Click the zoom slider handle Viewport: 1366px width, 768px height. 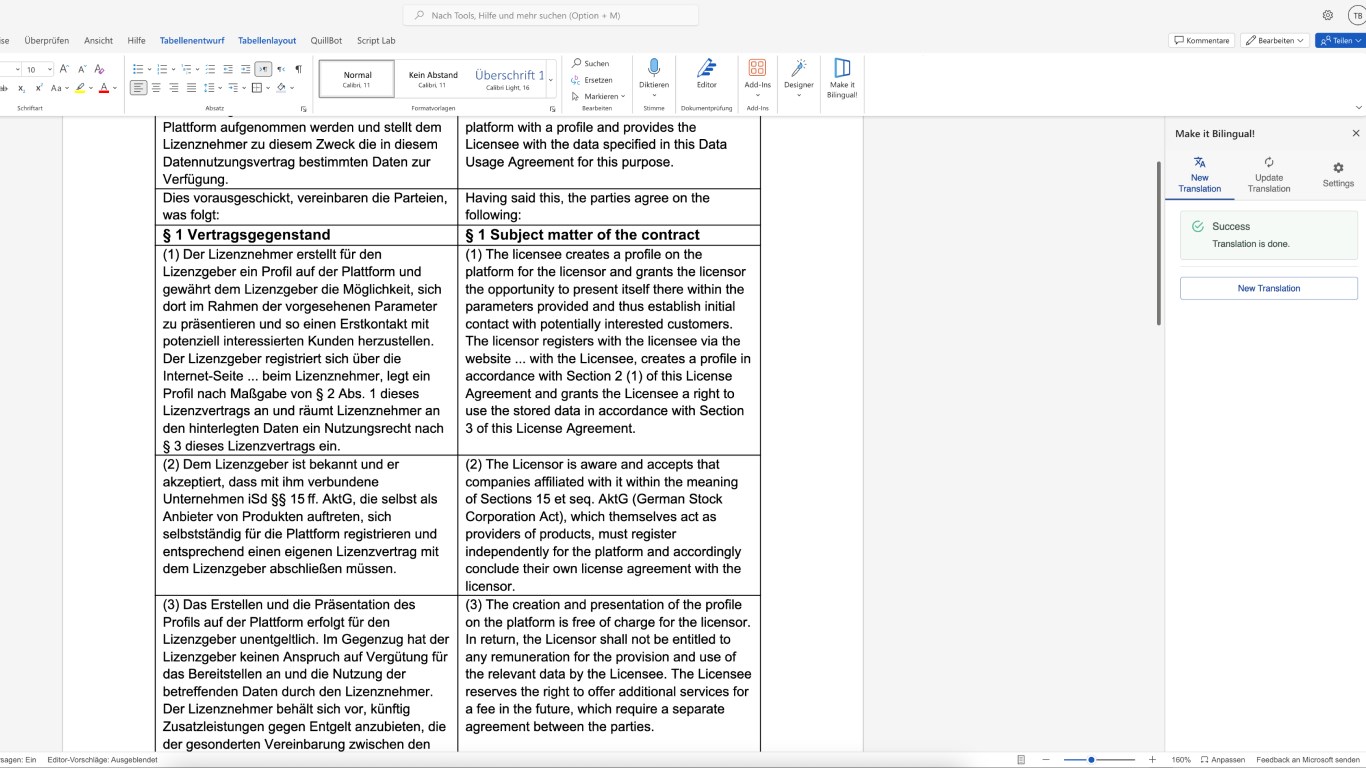tap(1091, 760)
